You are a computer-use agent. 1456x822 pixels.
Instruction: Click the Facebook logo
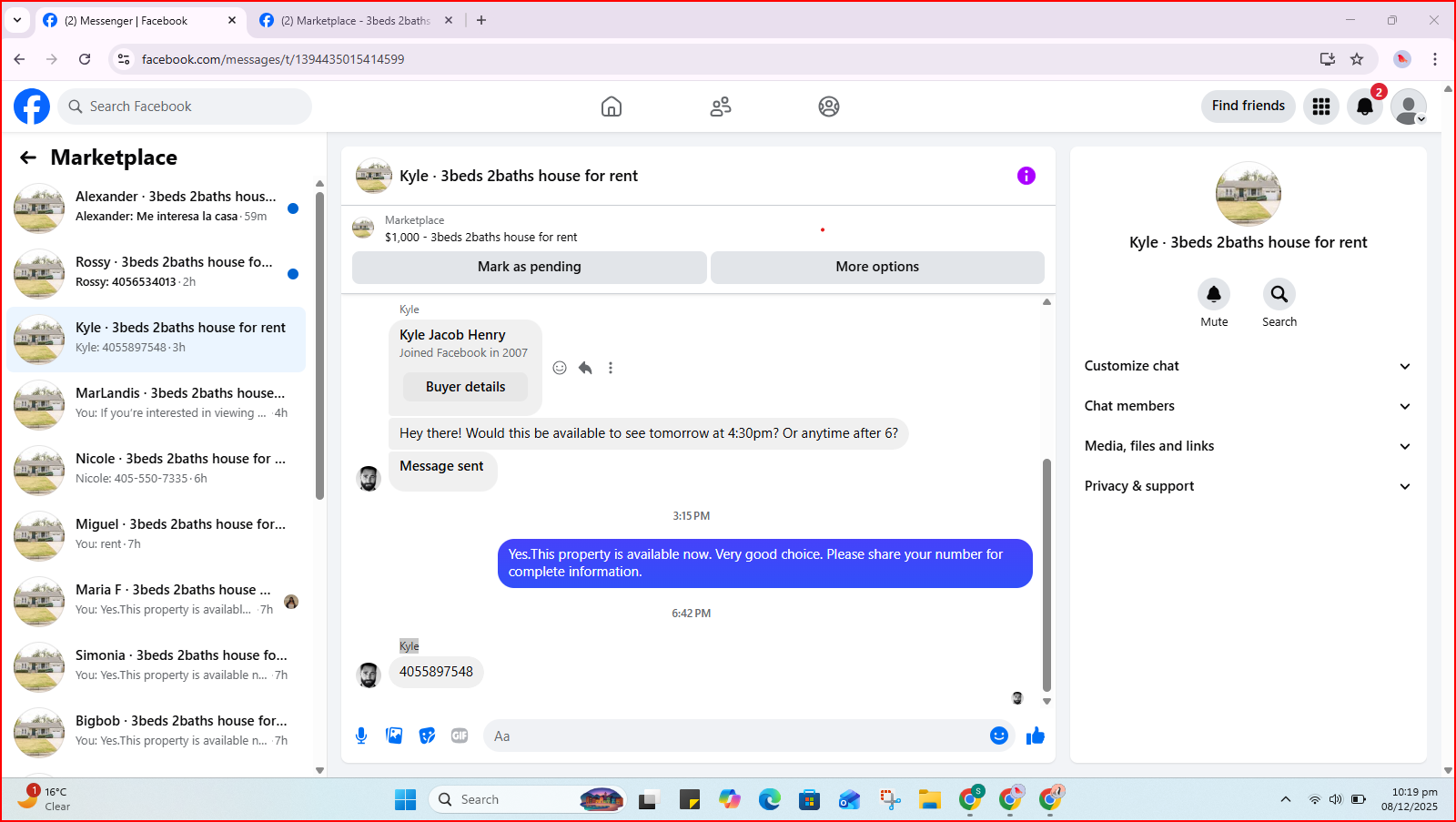click(x=32, y=107)
